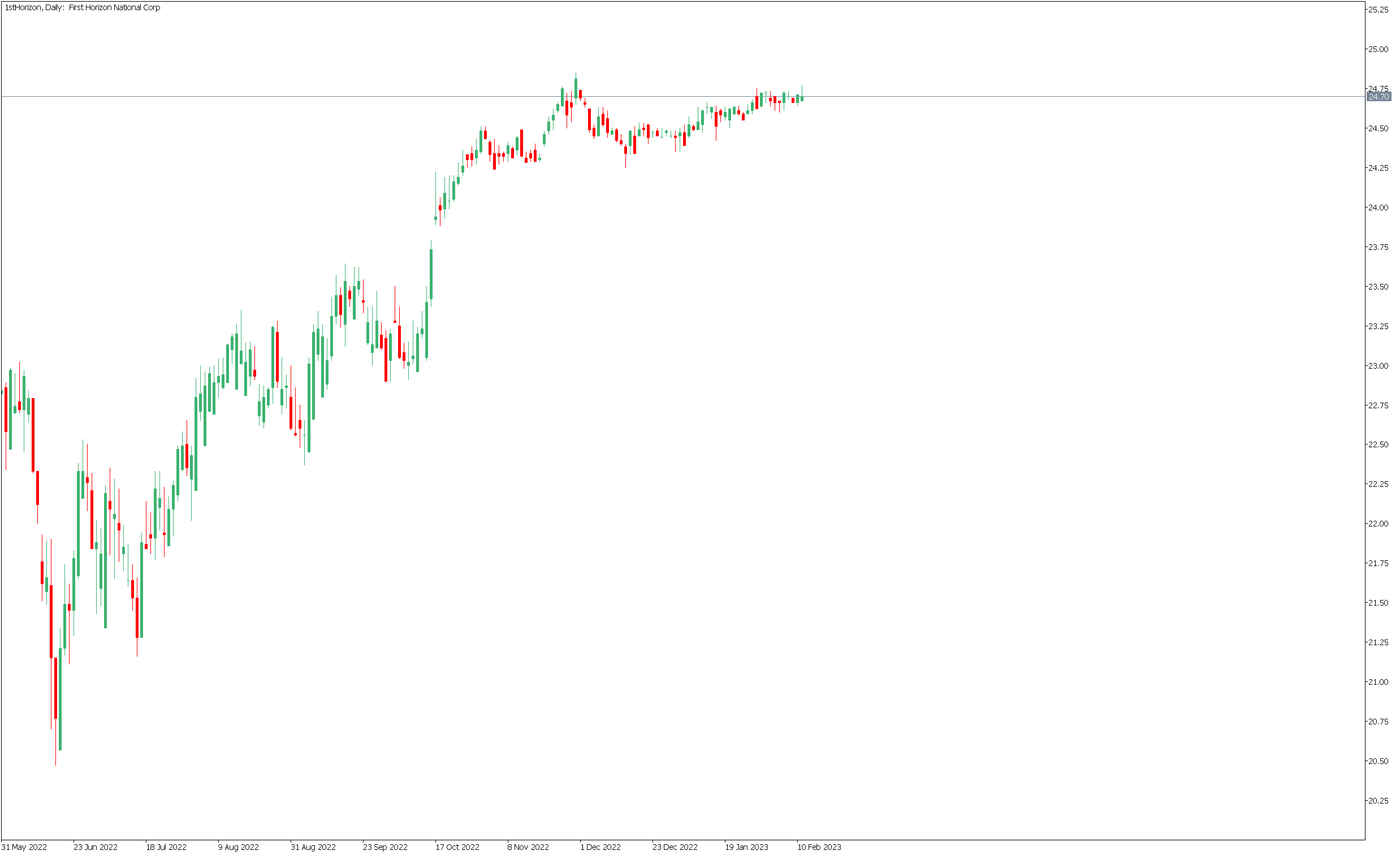Click the '1 Dec 2022' date label
Viewport: 1400px width, 855px height.
tap(602, 848)
